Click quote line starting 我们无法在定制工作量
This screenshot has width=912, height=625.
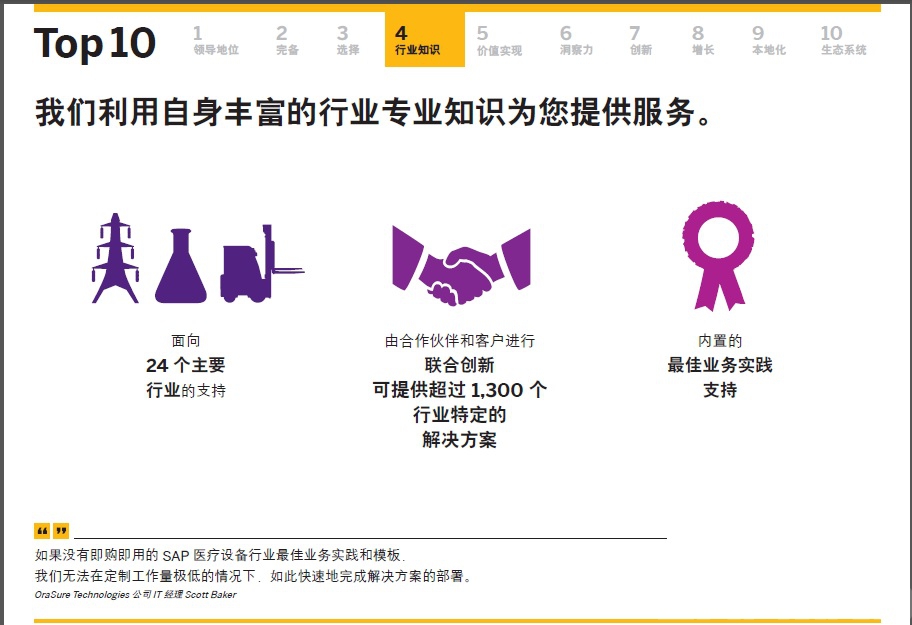coord(252,576)
